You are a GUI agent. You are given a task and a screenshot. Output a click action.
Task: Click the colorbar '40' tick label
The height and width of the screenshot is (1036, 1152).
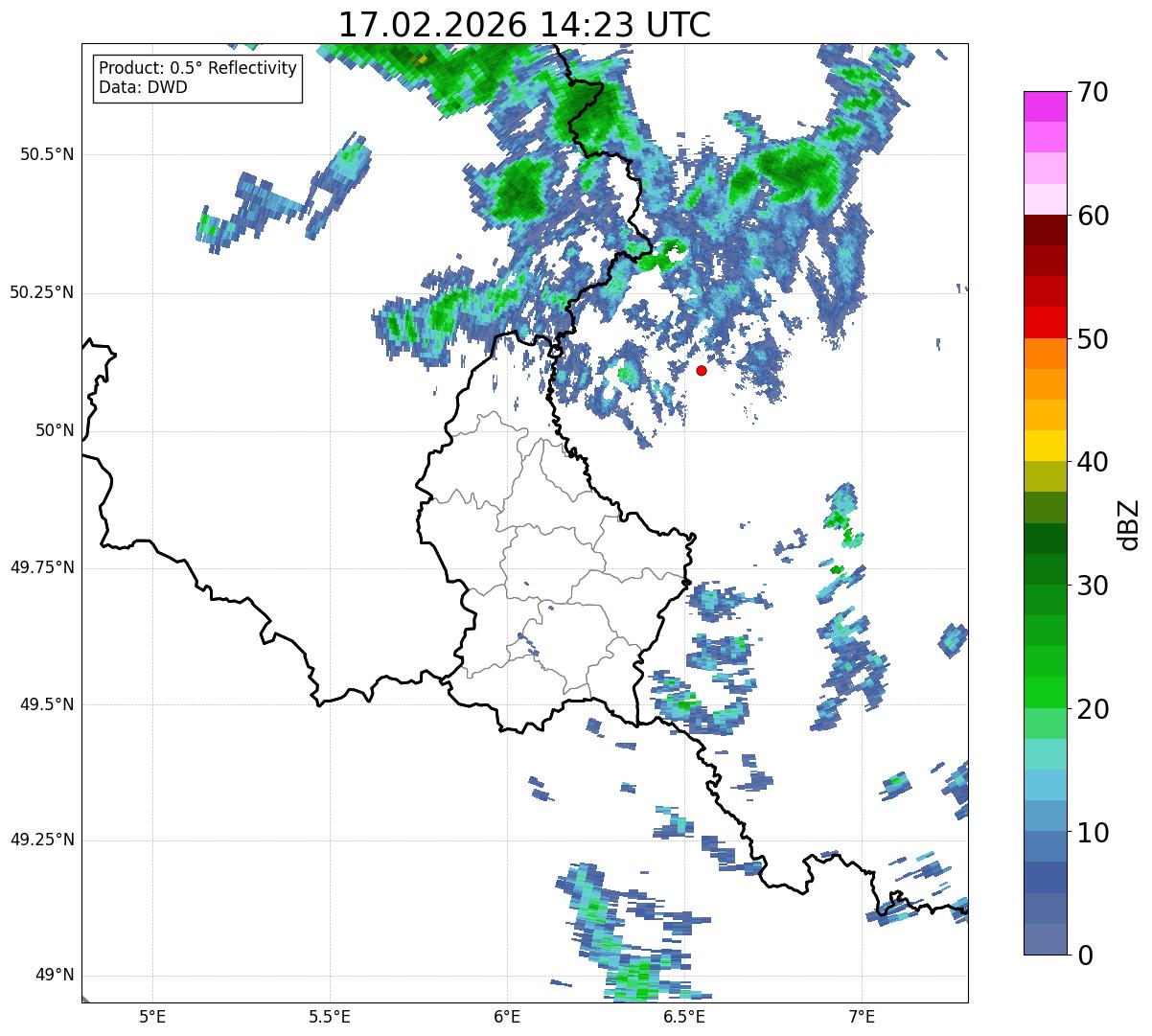coord(1091,462)
